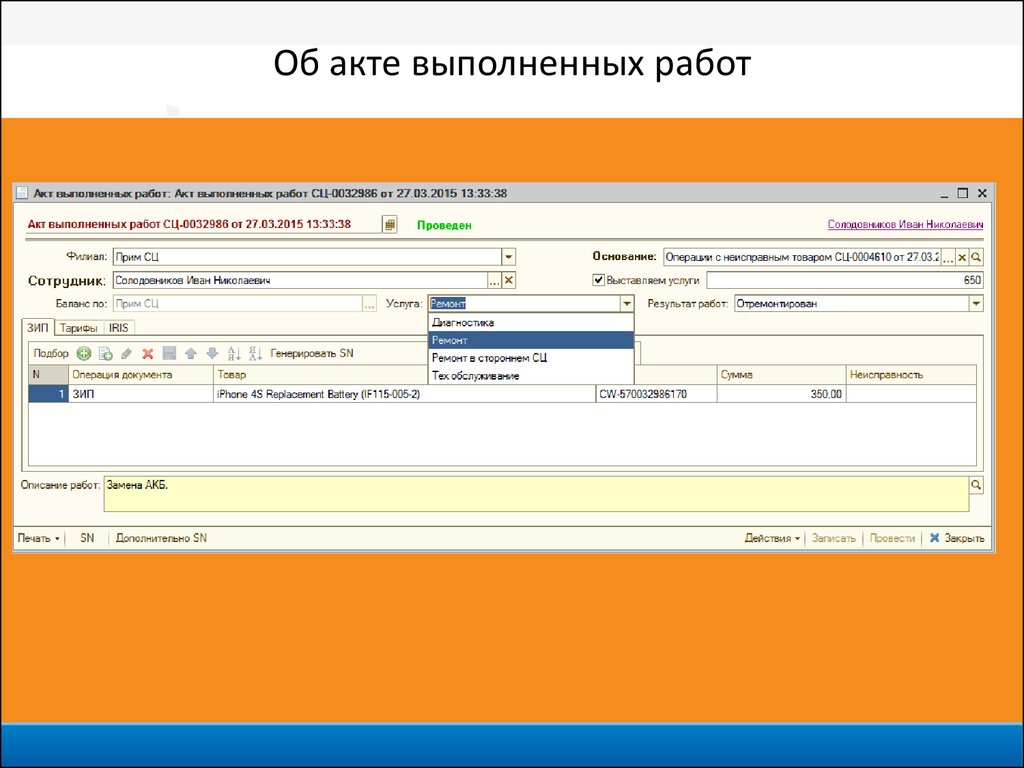Click the N column header
Screen dimensions: 1024x768
(x=48, y=375)
